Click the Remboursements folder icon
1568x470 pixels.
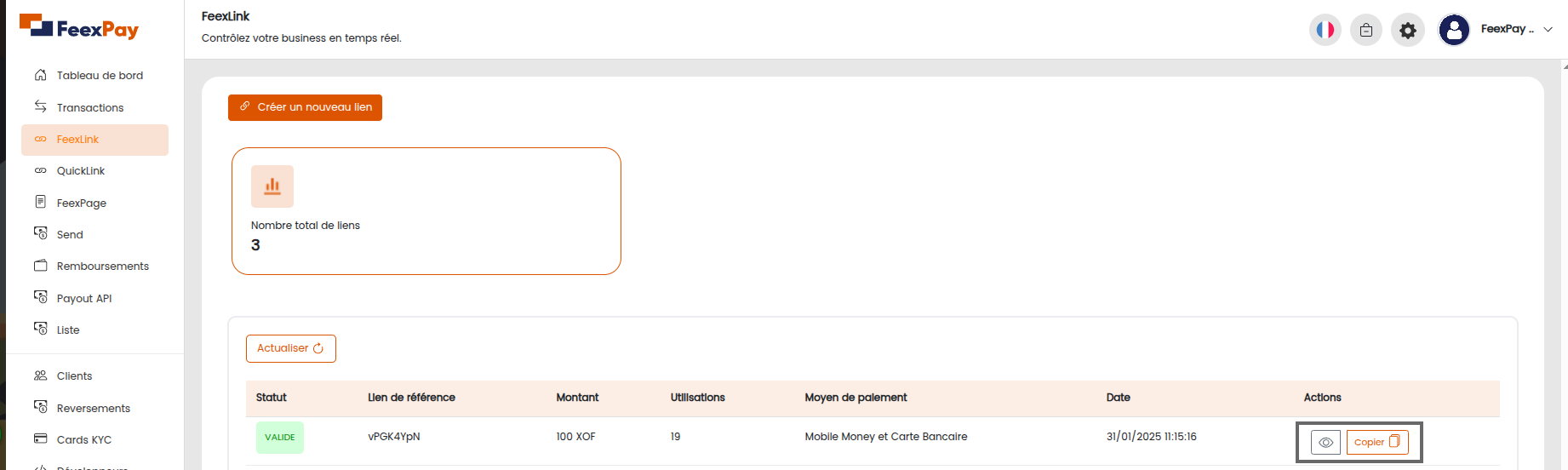point(40,266)
